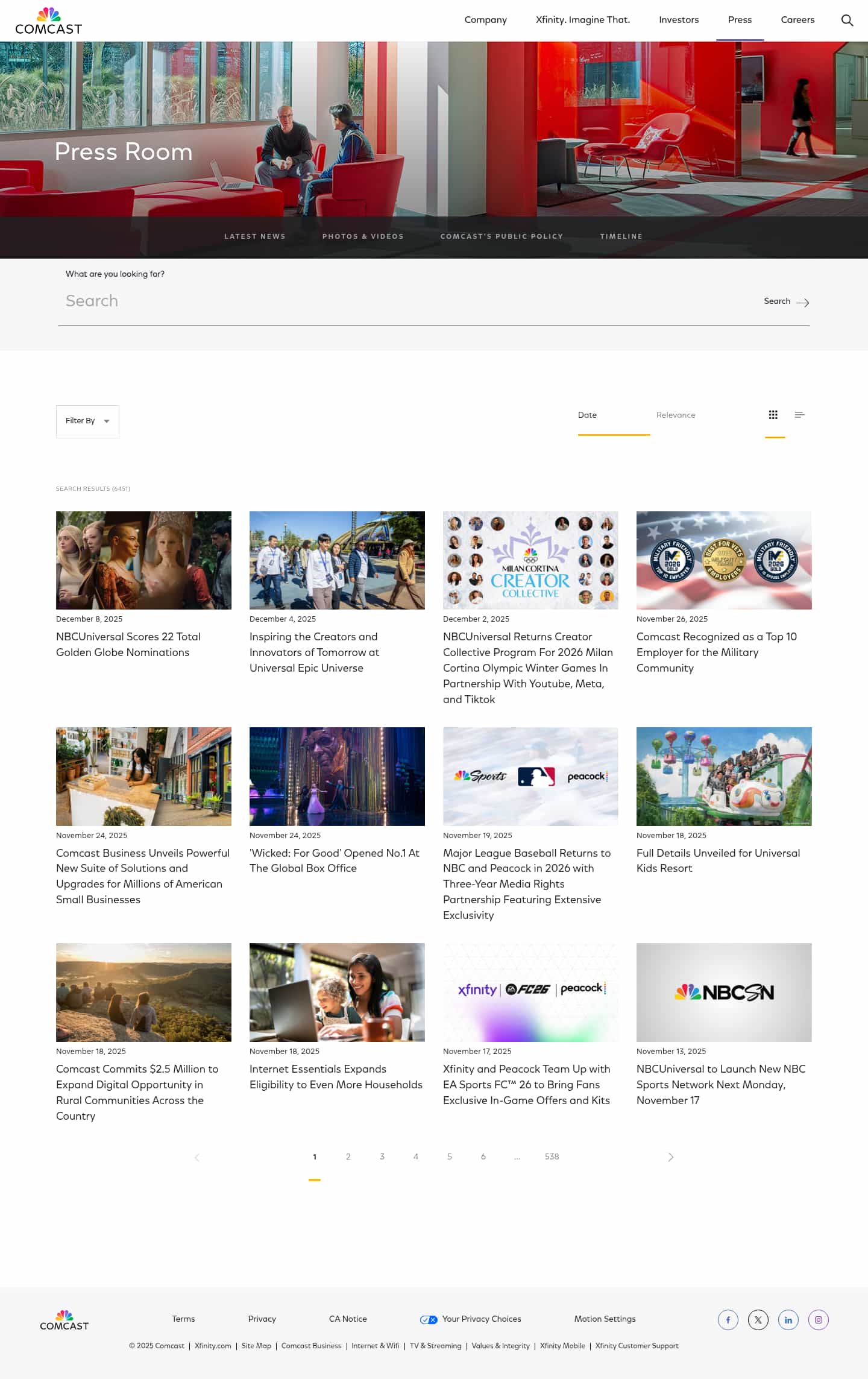Open 'Internet Essentials Expands Eligibility' headline
868x1379 pixels.
336,1076
